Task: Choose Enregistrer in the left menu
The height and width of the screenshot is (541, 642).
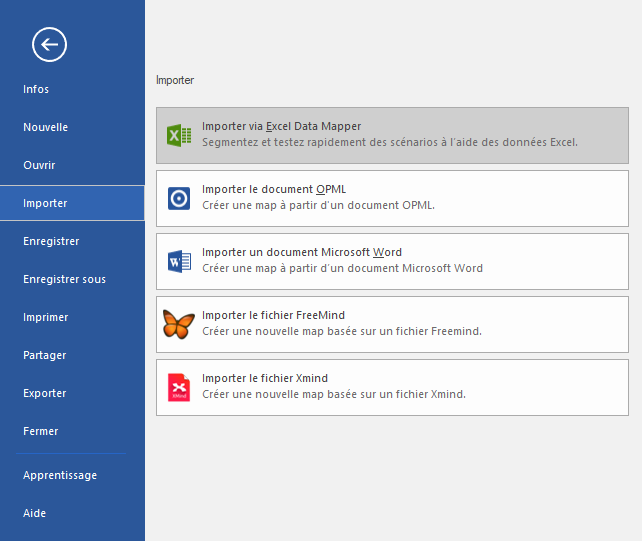Action: tap(51, 241)
